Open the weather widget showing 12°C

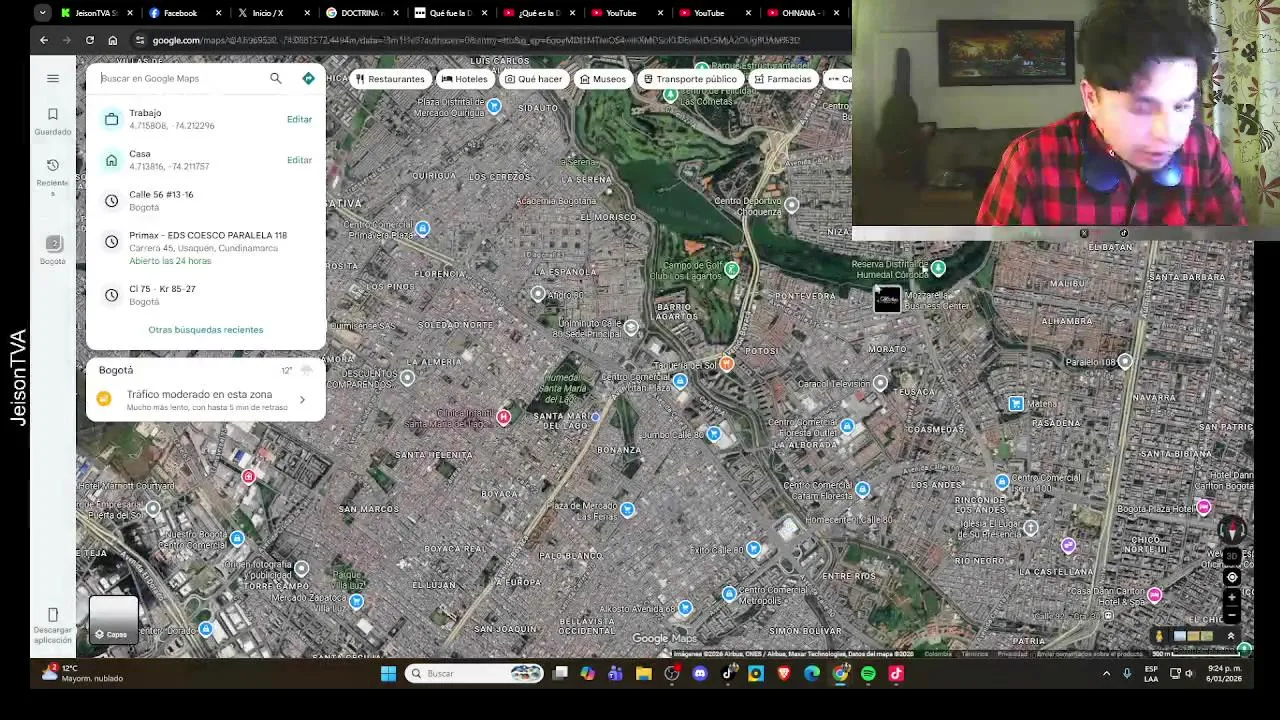pos(82,673)
